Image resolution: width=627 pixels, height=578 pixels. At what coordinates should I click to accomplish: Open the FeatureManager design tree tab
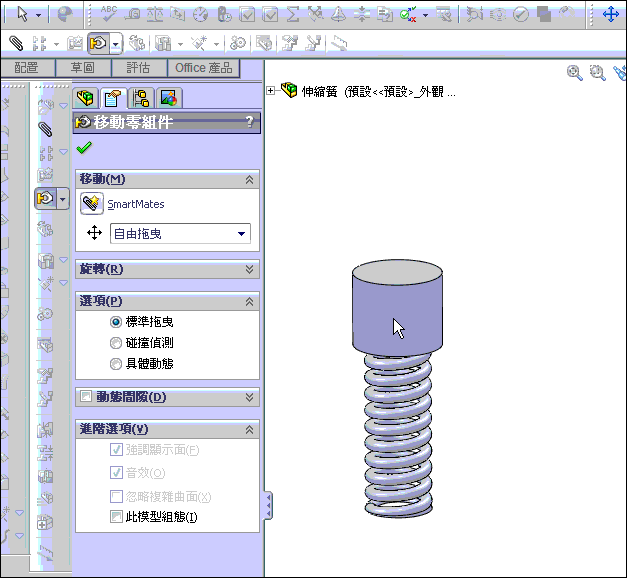pos(85,98)
